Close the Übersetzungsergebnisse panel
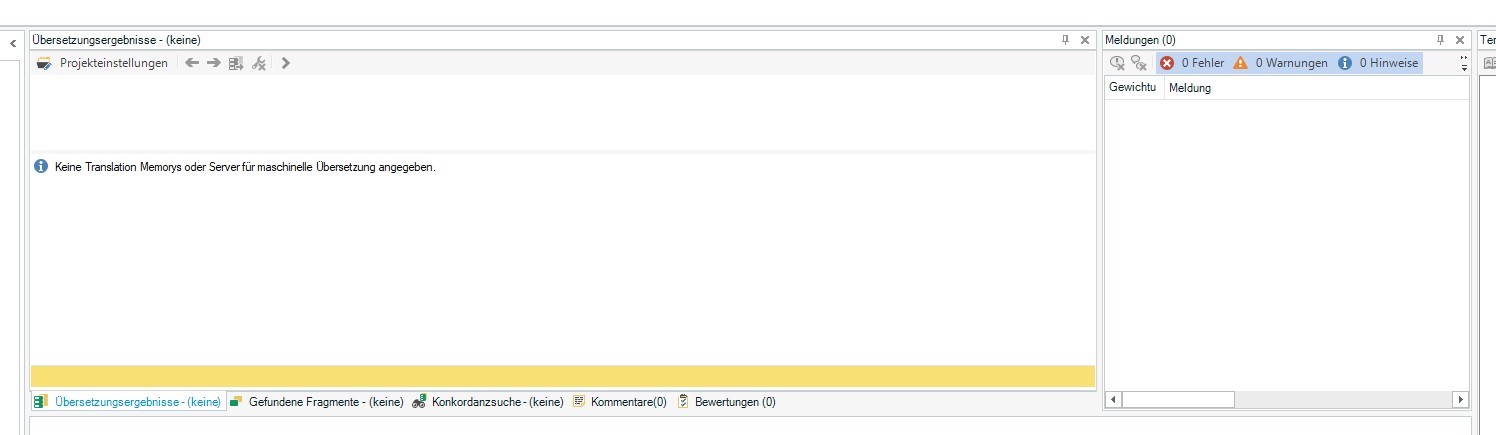 (x=1085, y=40)
